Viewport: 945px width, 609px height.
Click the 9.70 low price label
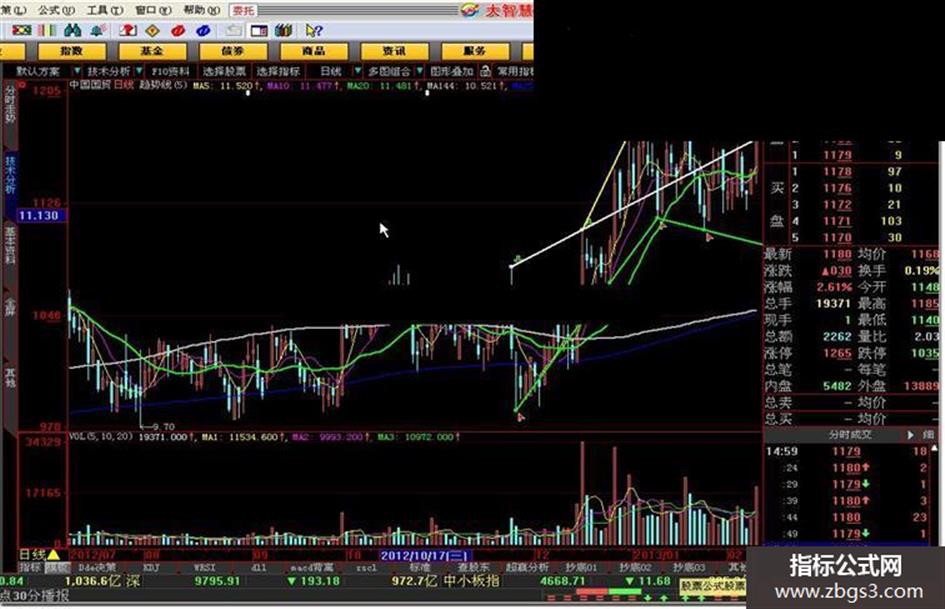(163, 427)
